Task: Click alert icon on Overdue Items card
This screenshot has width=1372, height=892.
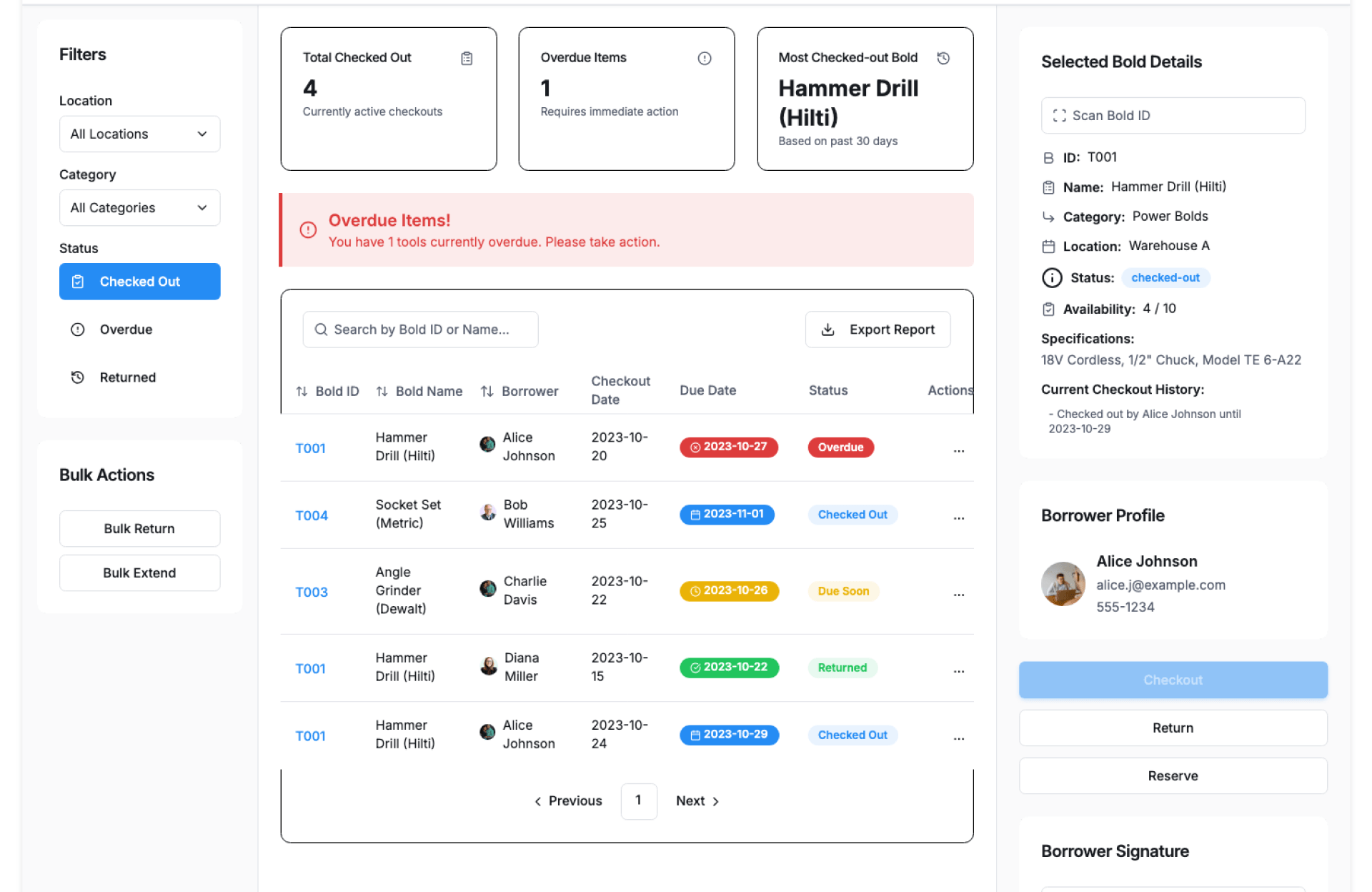Action: click(x=704, y=59)
